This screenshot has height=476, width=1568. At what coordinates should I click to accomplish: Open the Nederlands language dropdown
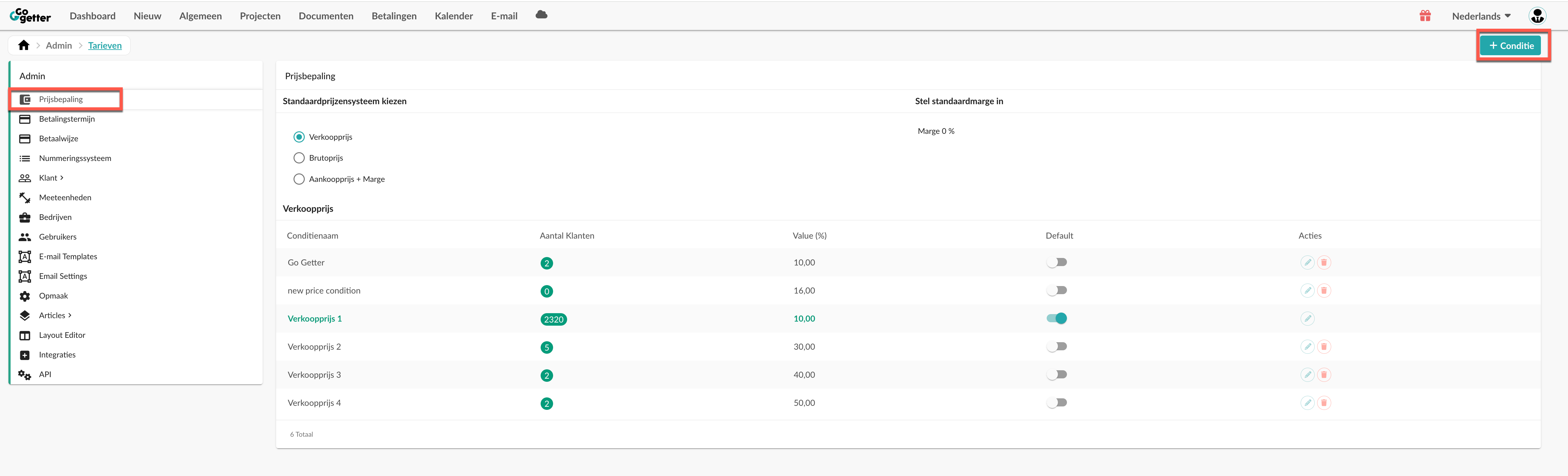(x=1481, y=16)
